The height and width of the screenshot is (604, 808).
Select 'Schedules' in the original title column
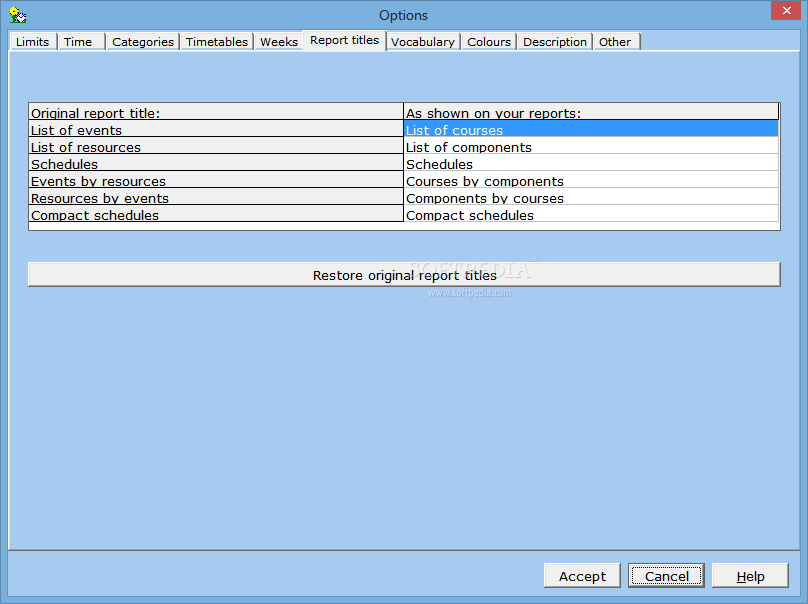coord(216,163)
